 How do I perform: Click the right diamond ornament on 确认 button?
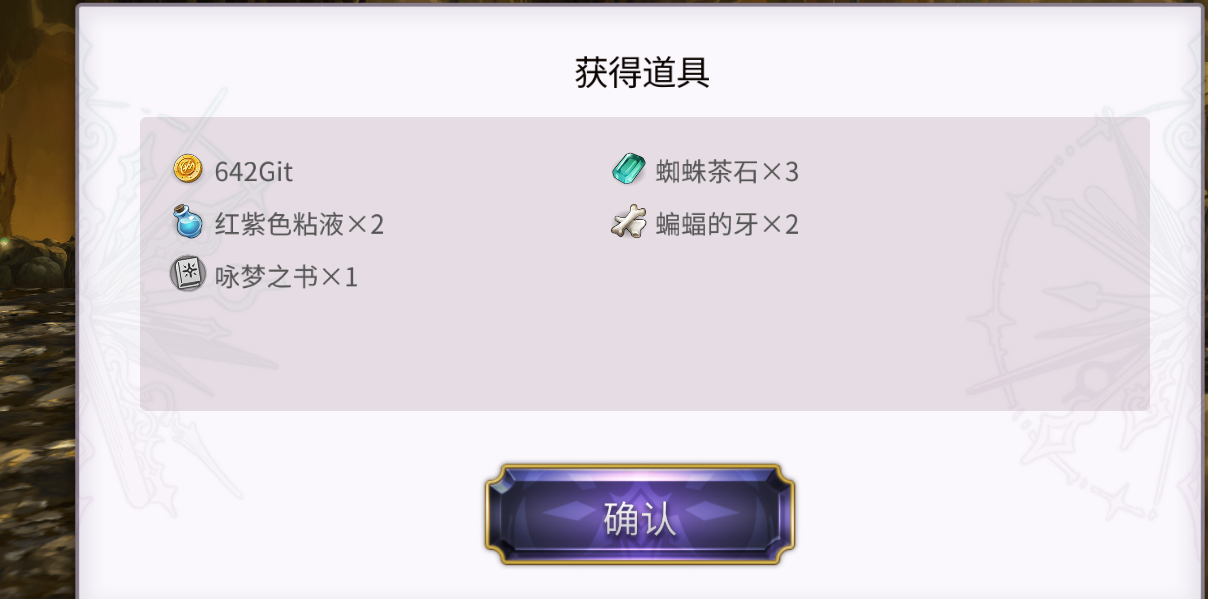(x=711, y=512)
